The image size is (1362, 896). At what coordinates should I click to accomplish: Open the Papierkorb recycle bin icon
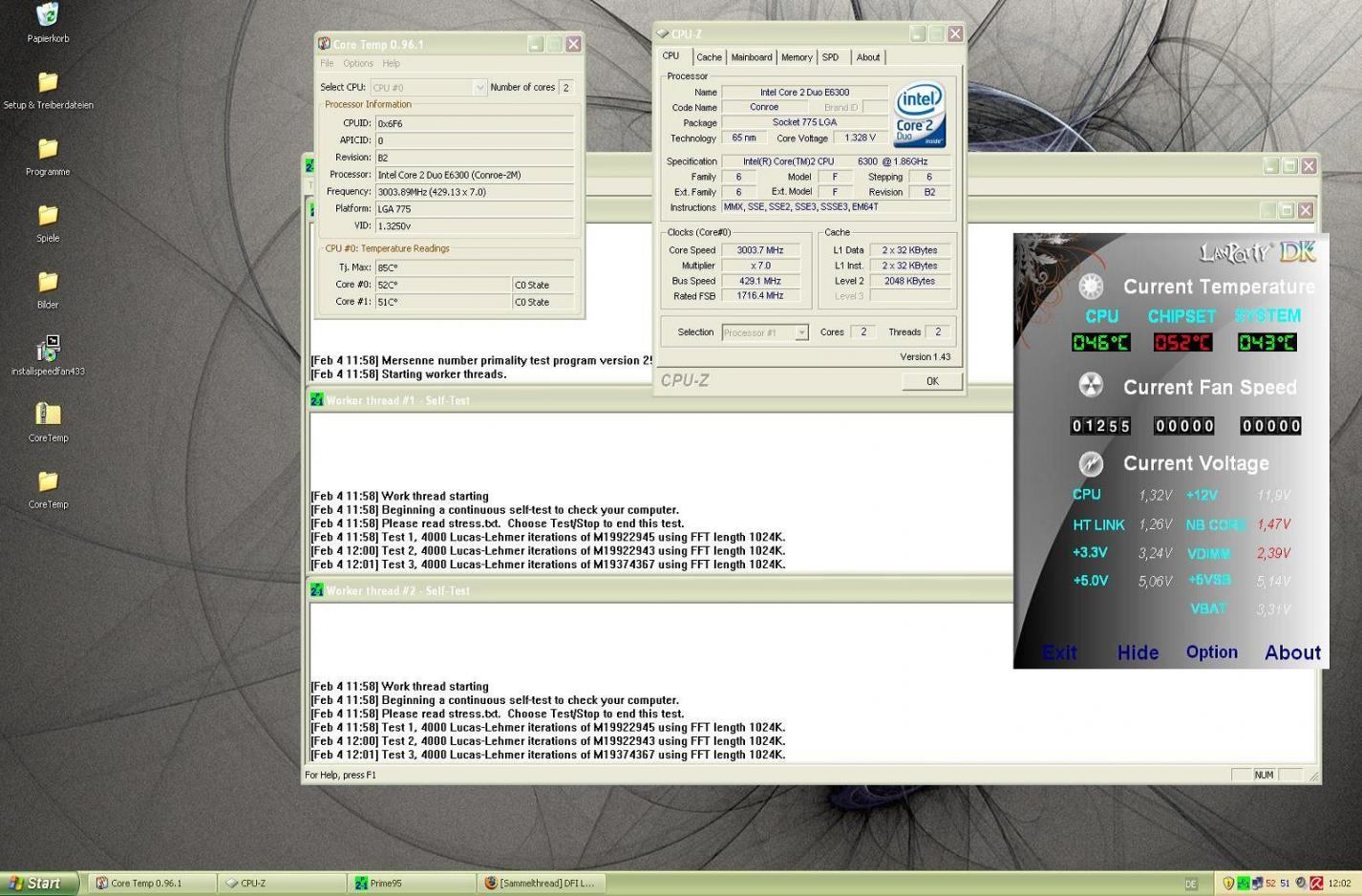[48, 15]
